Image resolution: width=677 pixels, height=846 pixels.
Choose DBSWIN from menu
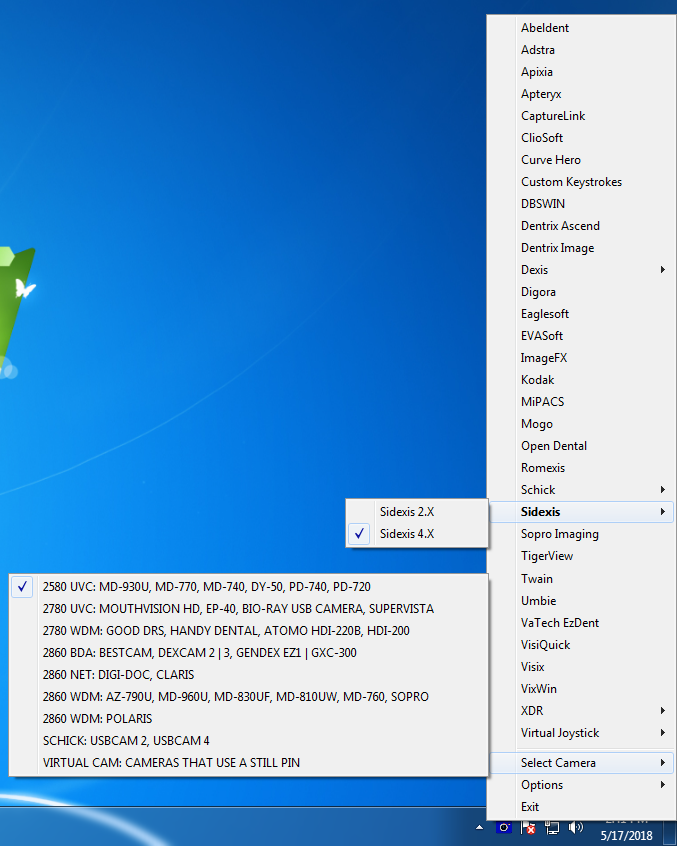582,203
